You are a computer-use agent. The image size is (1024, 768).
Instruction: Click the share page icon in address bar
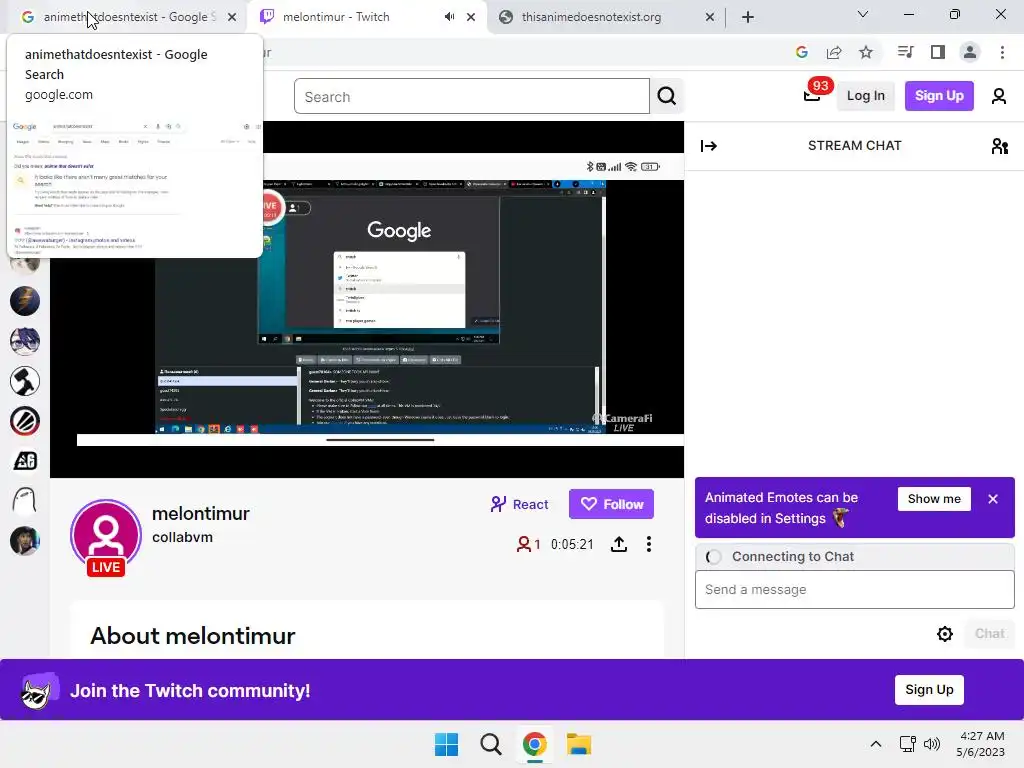[834, 52]
